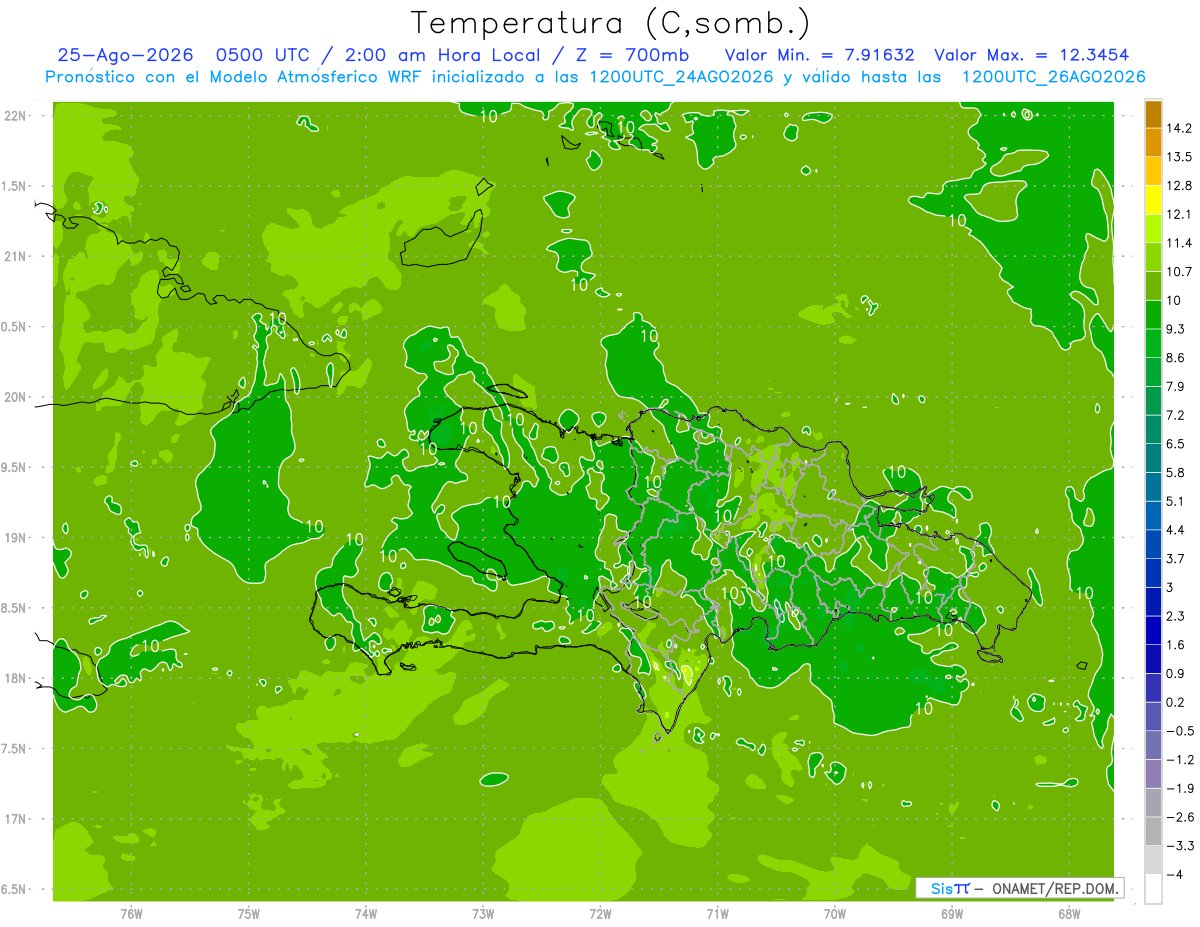The width and height of the screenshot is (1200, 927).
Task: Click the legend value '13.5'
Action: pyautogui.click(x=1179, y=157)
